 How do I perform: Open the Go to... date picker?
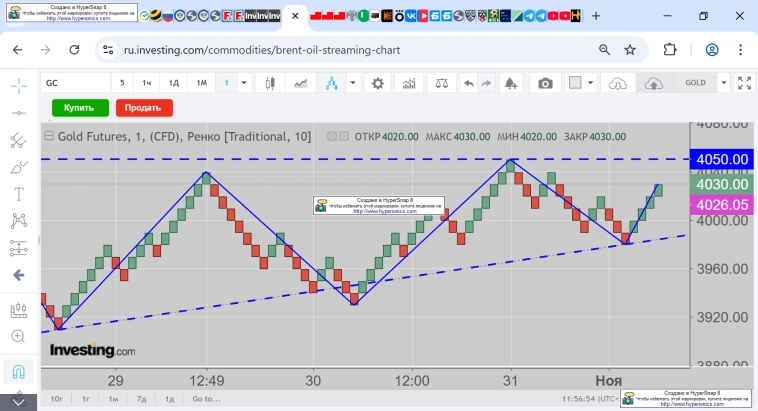[x=206, y=399]
